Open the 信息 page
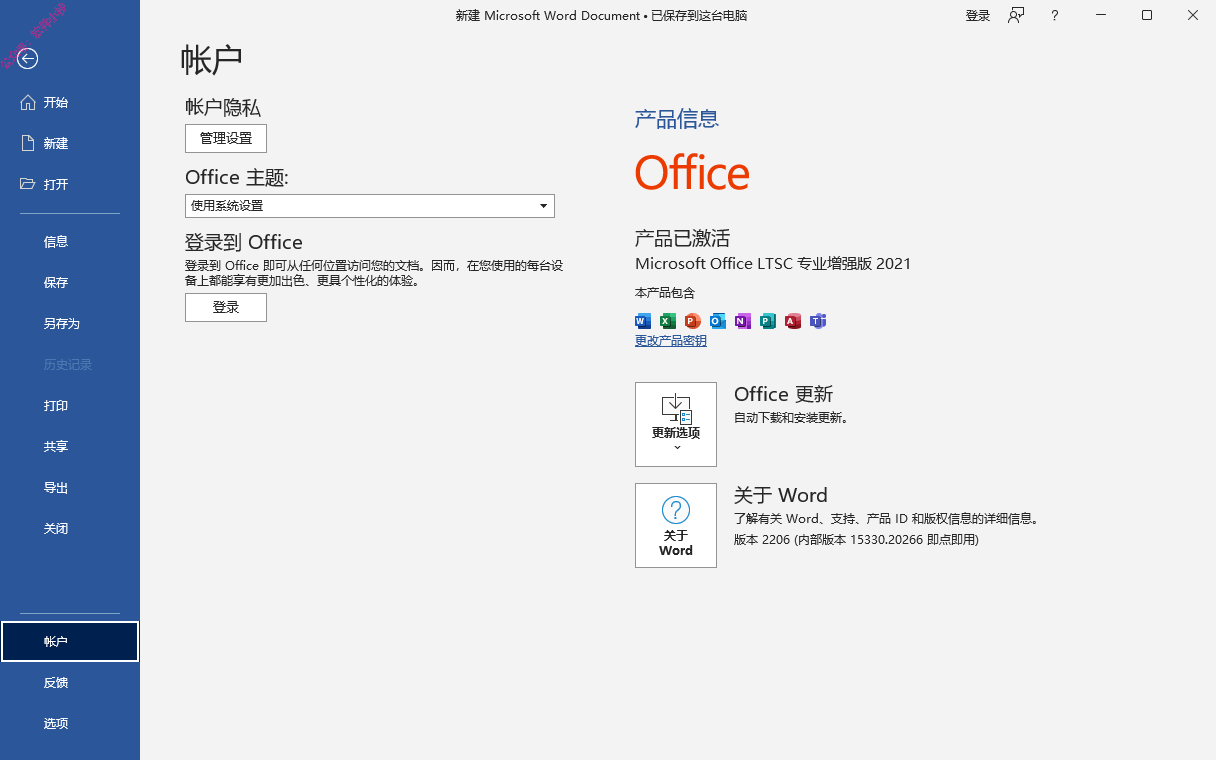1216x760 pixels. [70, 241]
